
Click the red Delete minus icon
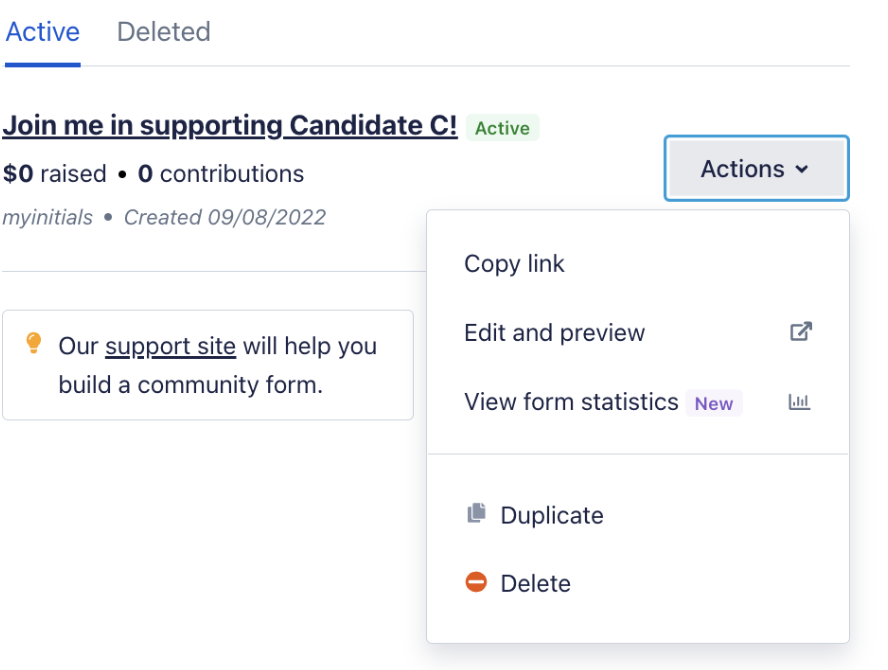pyautogui.click(x=477, y=582)
